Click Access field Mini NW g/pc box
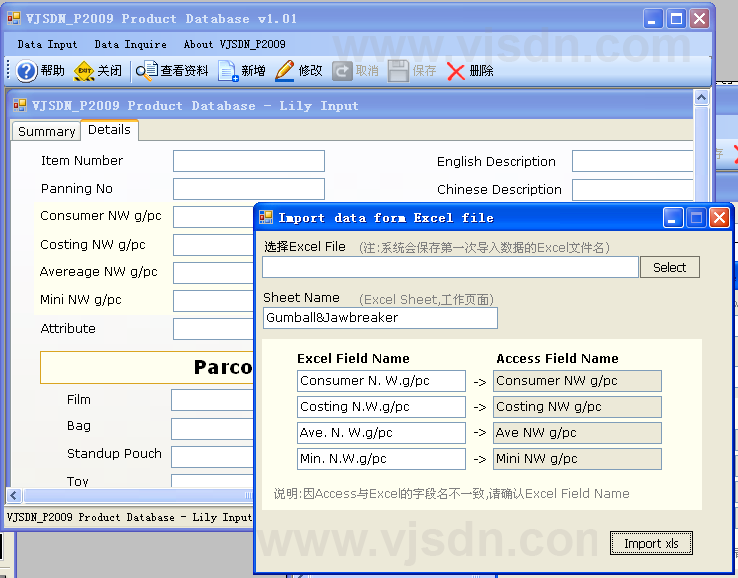738x578 pixels. click(577, 458)
